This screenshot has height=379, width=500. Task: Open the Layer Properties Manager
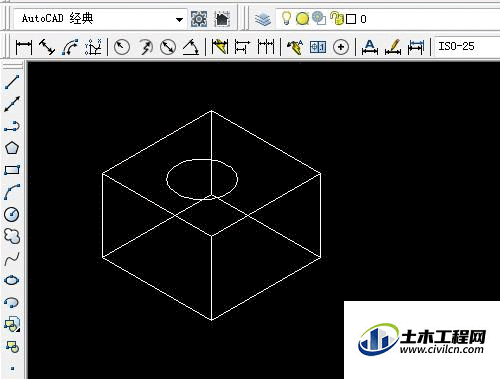[263, 19]
